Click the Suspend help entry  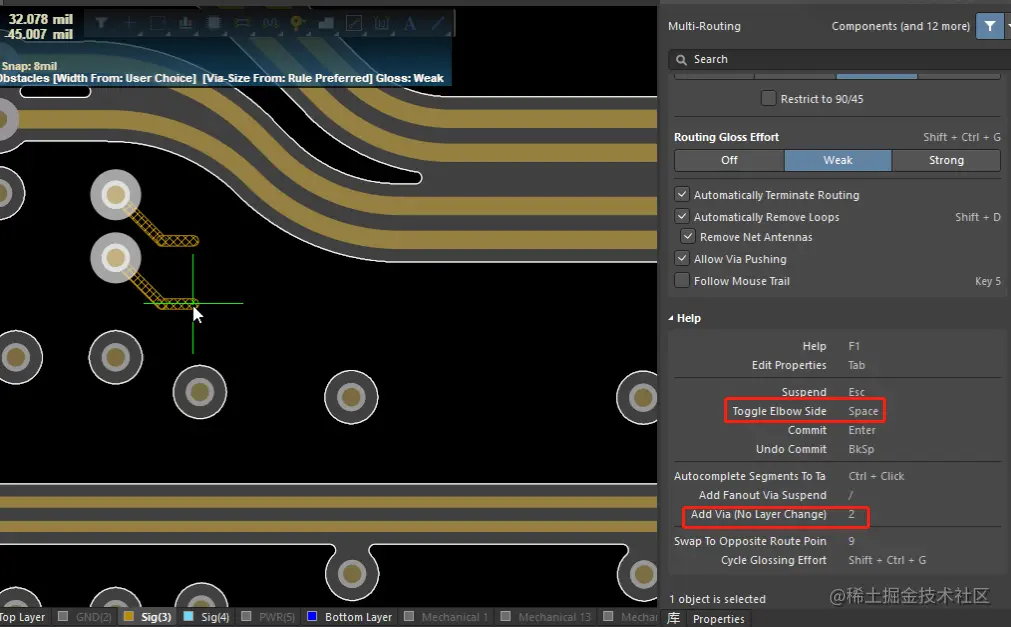coord(823,392)
